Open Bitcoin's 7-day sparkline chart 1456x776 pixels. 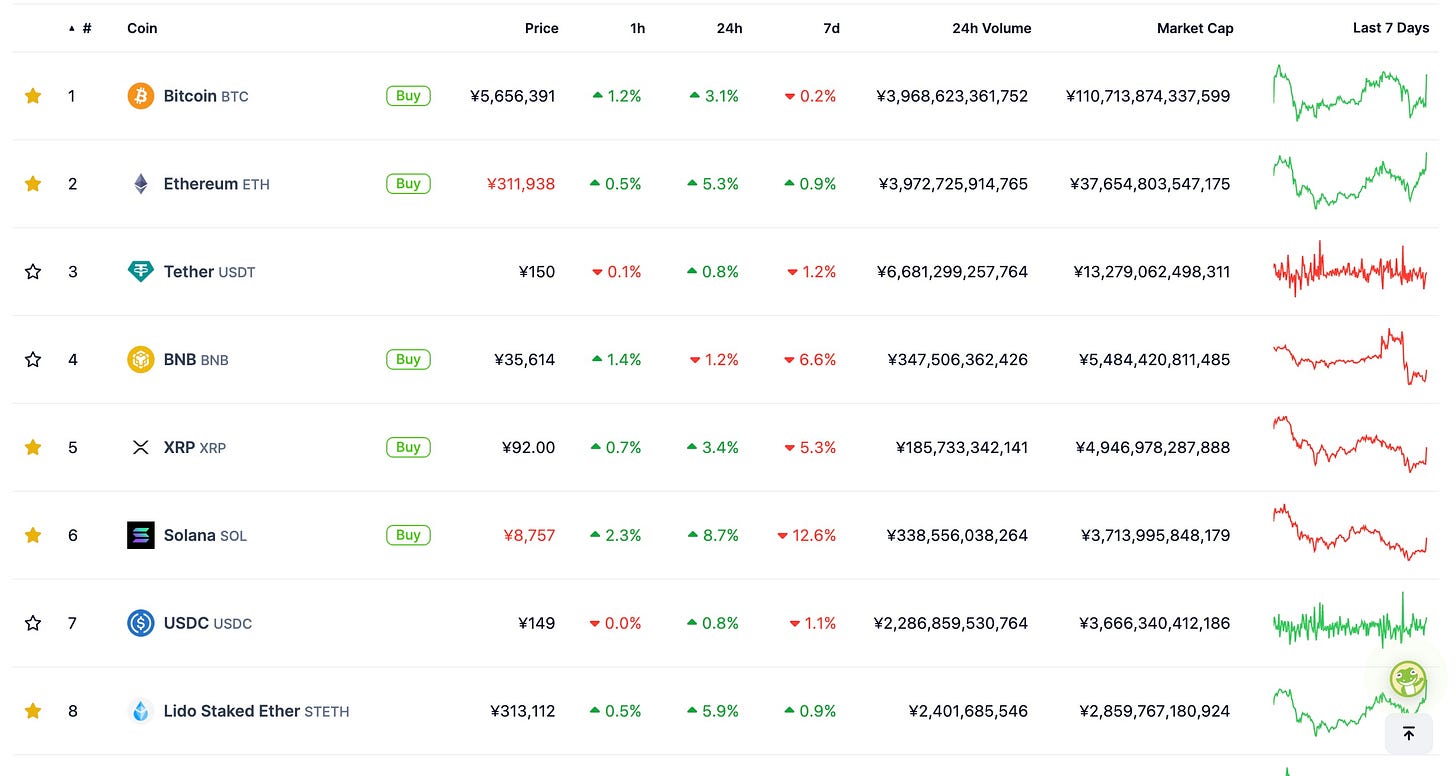click(x=1350, y=93)
